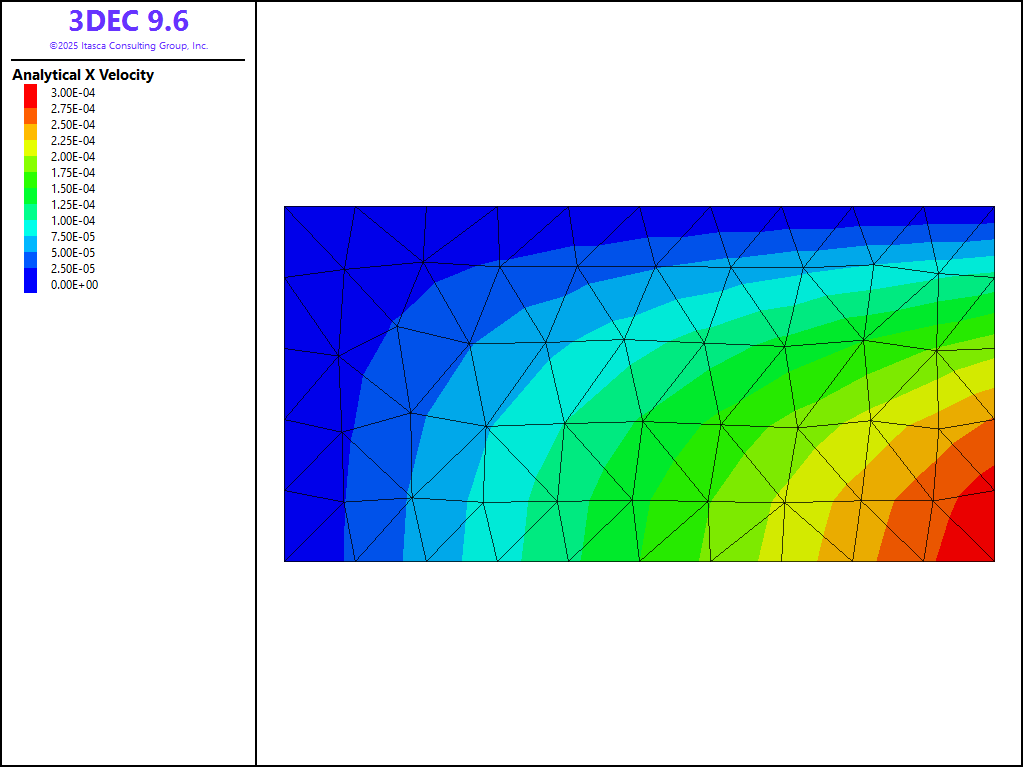This screenshot has width=1024, height=768.
Task: Click the 1.25E-04 legend value label
Action: click(73, 205)
